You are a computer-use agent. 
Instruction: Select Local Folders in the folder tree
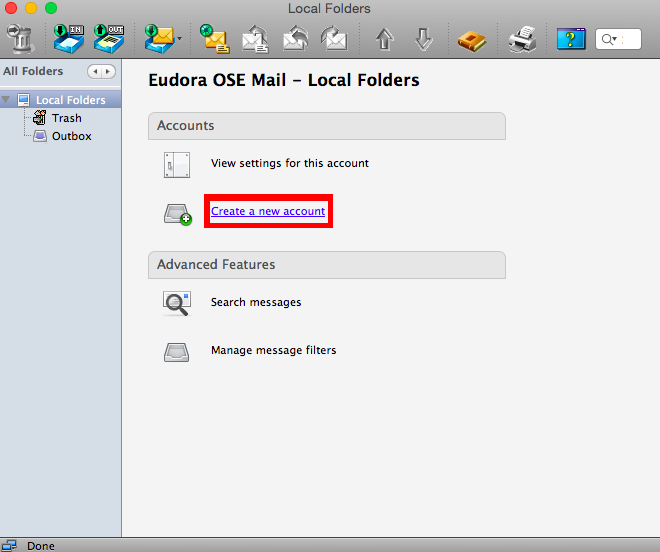70,100
